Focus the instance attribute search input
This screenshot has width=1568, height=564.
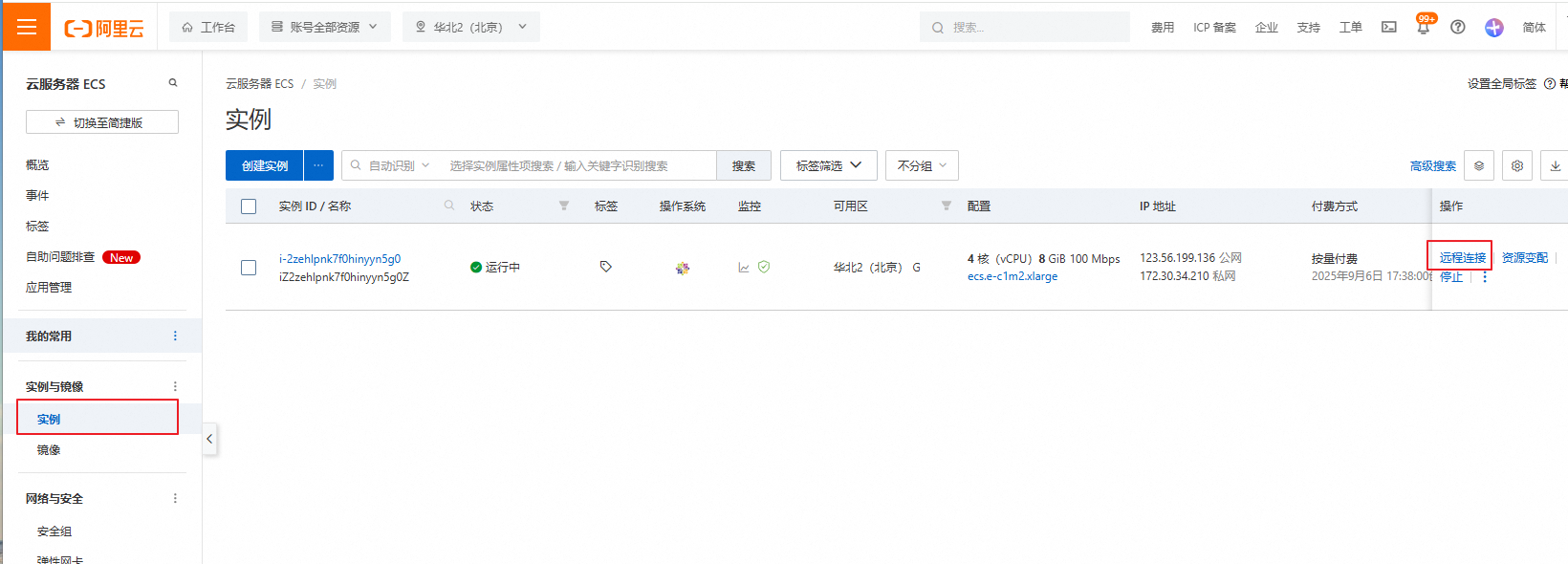(578, 165)
